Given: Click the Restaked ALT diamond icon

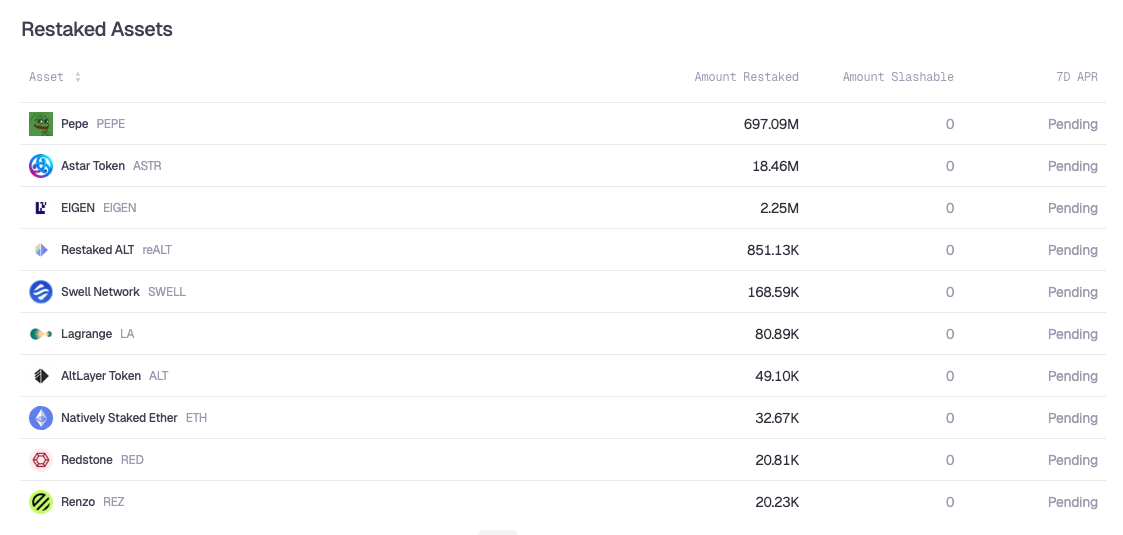Looking at the screenshot, I should (x=41, y=250).
